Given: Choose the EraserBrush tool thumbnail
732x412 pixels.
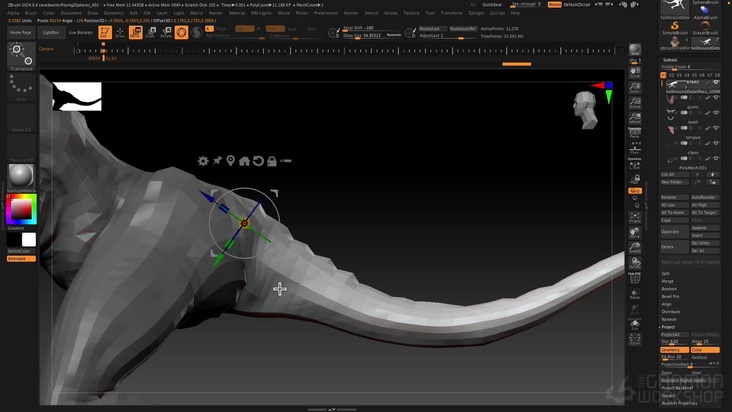Looking at the screenshot, I should coord(706,28).
